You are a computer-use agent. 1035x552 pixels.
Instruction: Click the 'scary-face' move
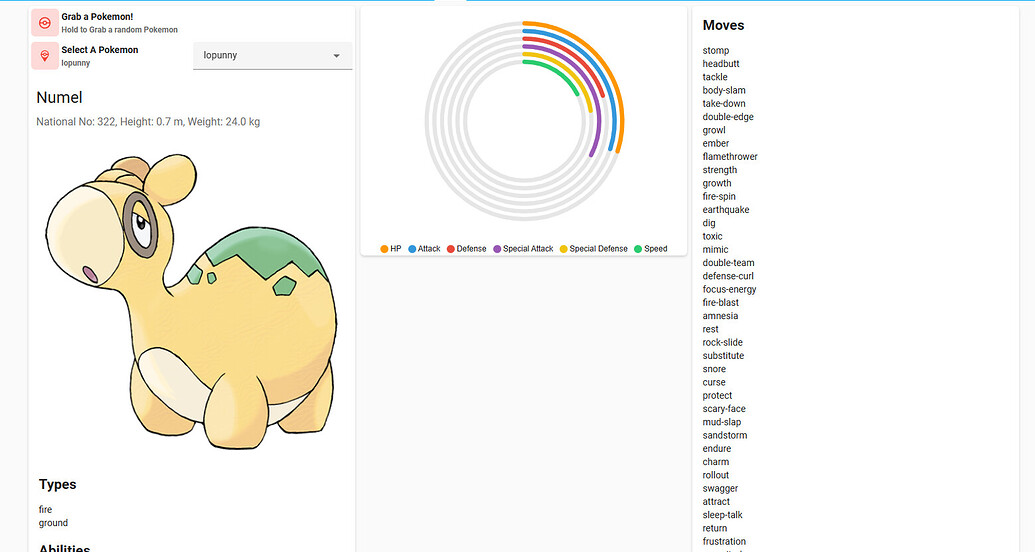click(x=724, y=409)
